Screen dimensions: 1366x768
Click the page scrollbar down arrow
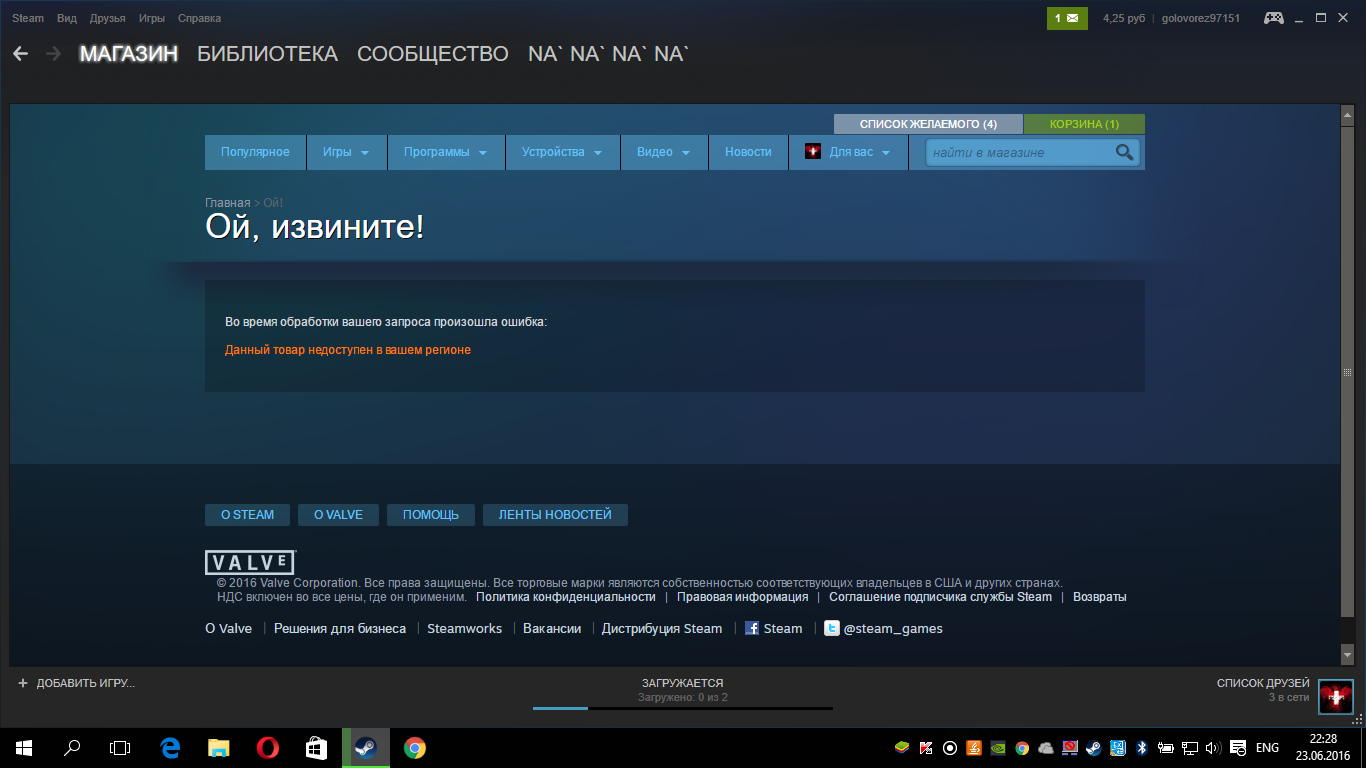tap(1347, 655)
